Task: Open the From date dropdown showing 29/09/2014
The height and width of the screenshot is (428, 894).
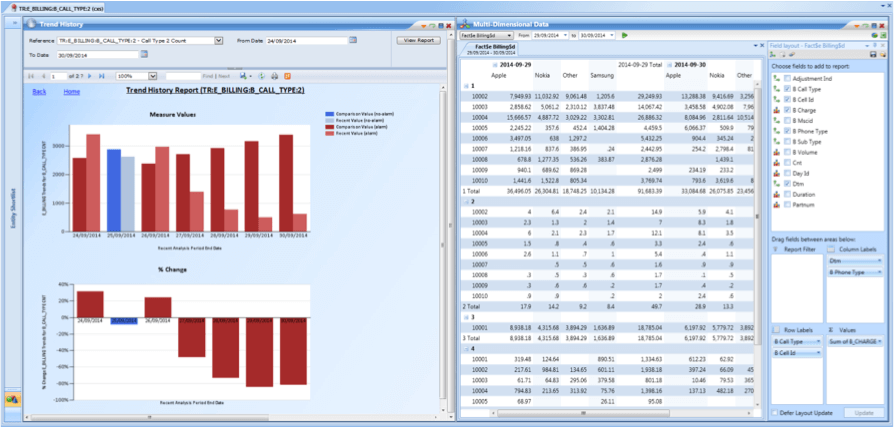Action: point(565,35)
